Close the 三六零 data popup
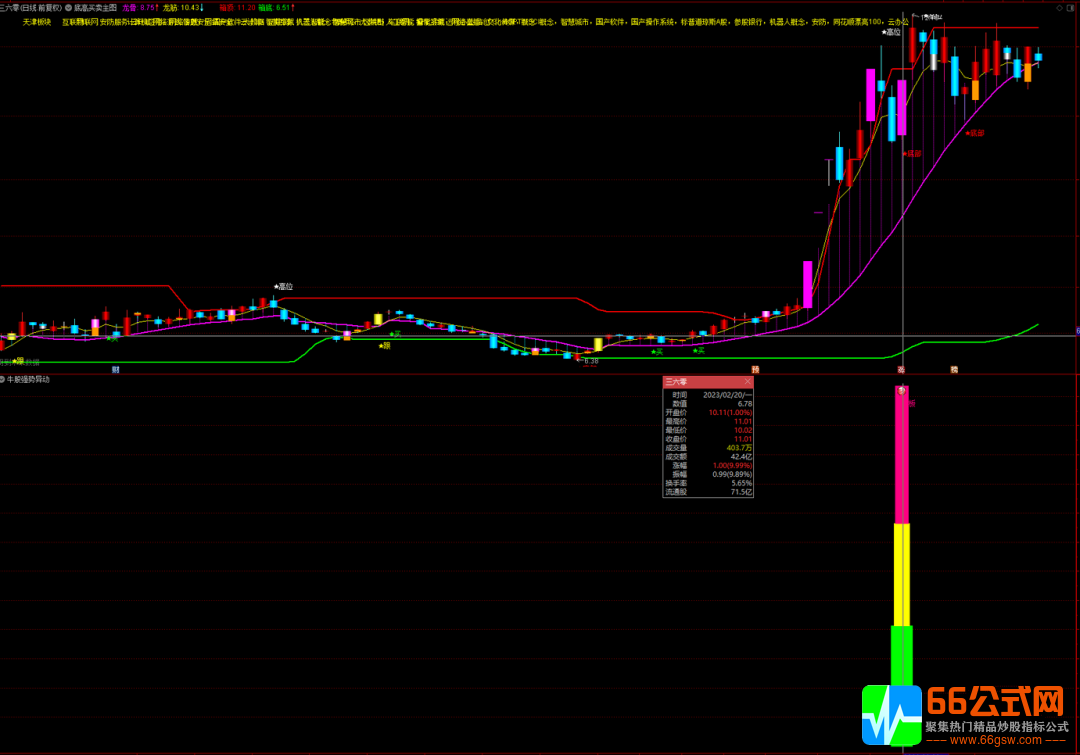The height and width of the screenshot is (755, 1080). pyautogui.click(x=747, y=382)
